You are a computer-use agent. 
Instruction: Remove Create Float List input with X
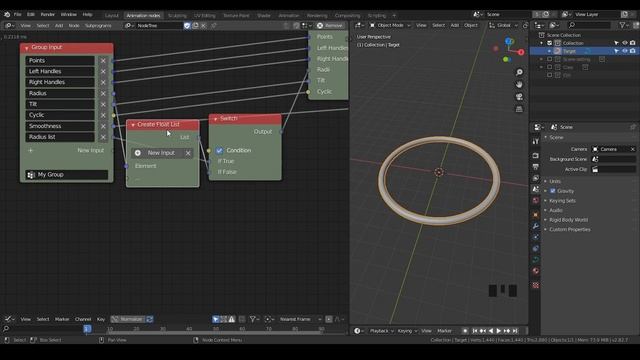[188, 153]
